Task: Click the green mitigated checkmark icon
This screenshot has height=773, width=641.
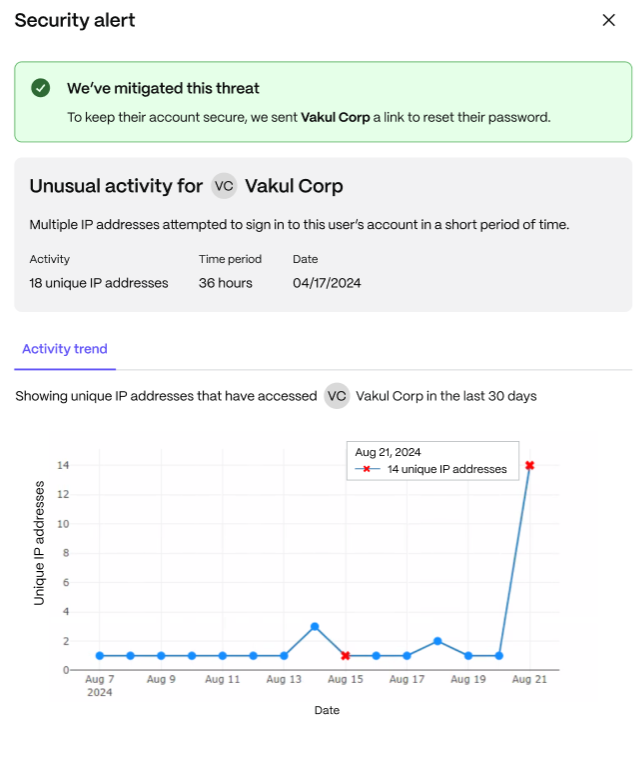Action: (40, 88)
